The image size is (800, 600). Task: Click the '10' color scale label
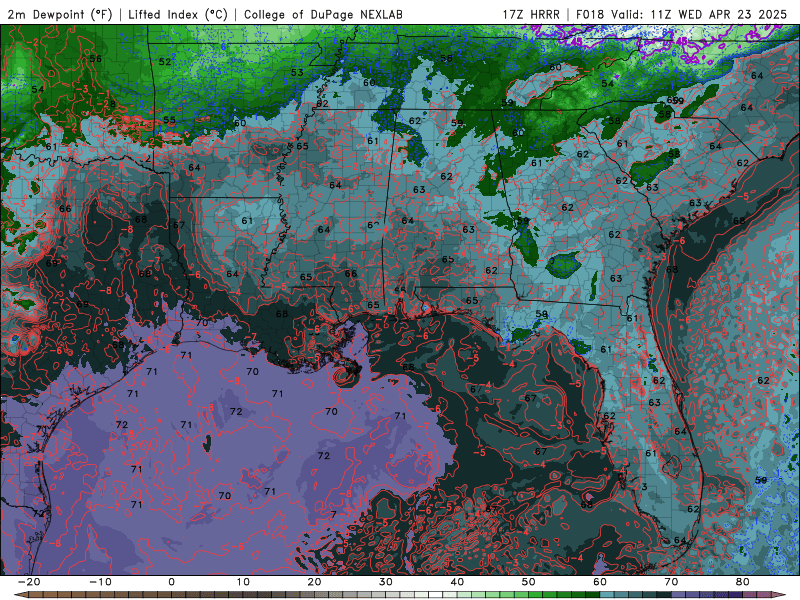coord(243,582)
